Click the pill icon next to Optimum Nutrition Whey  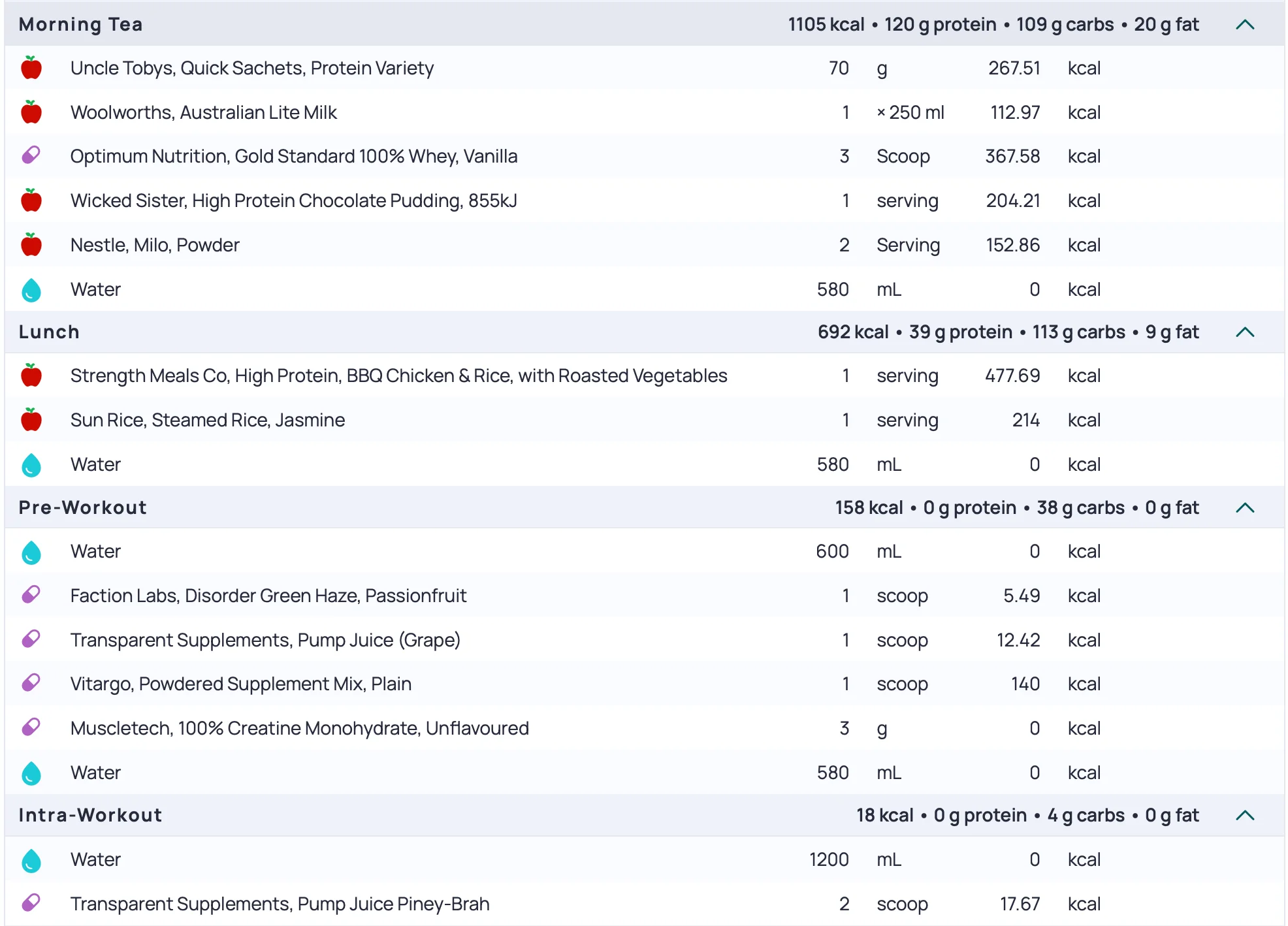pyautogui.click(x=31, y=155)
